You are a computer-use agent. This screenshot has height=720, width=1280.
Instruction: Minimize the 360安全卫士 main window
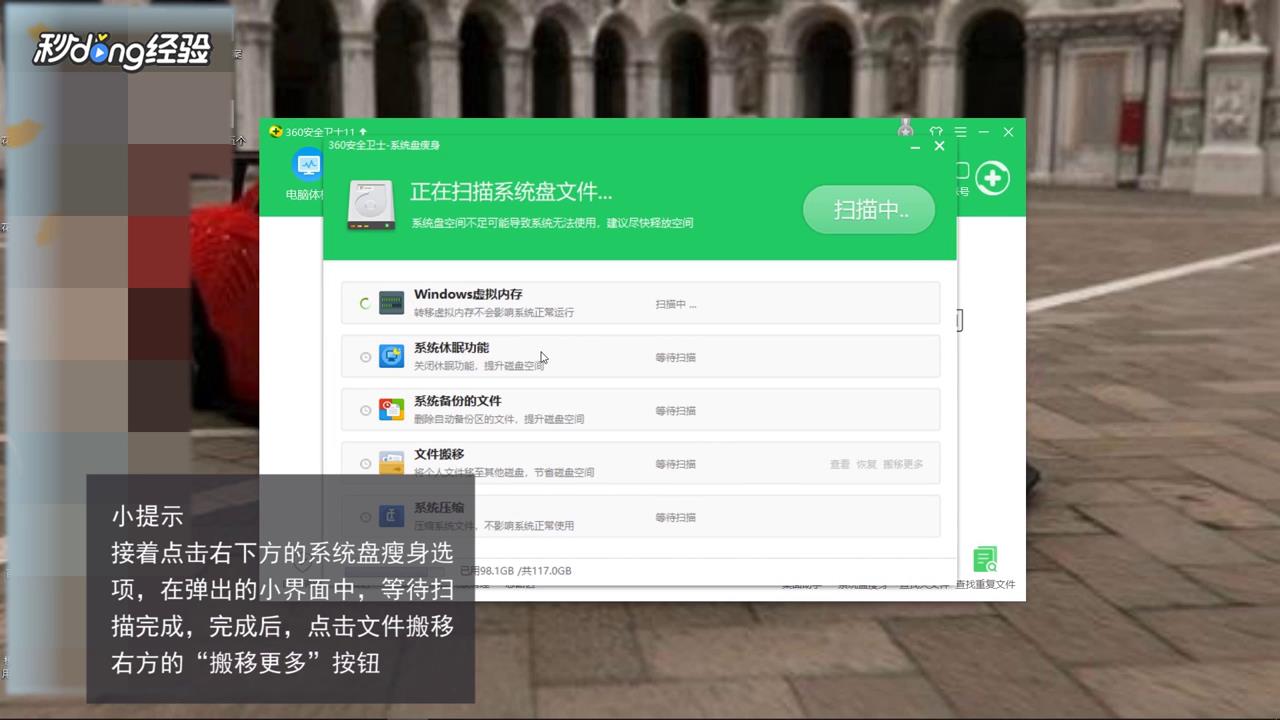click(x=984, y=132)
